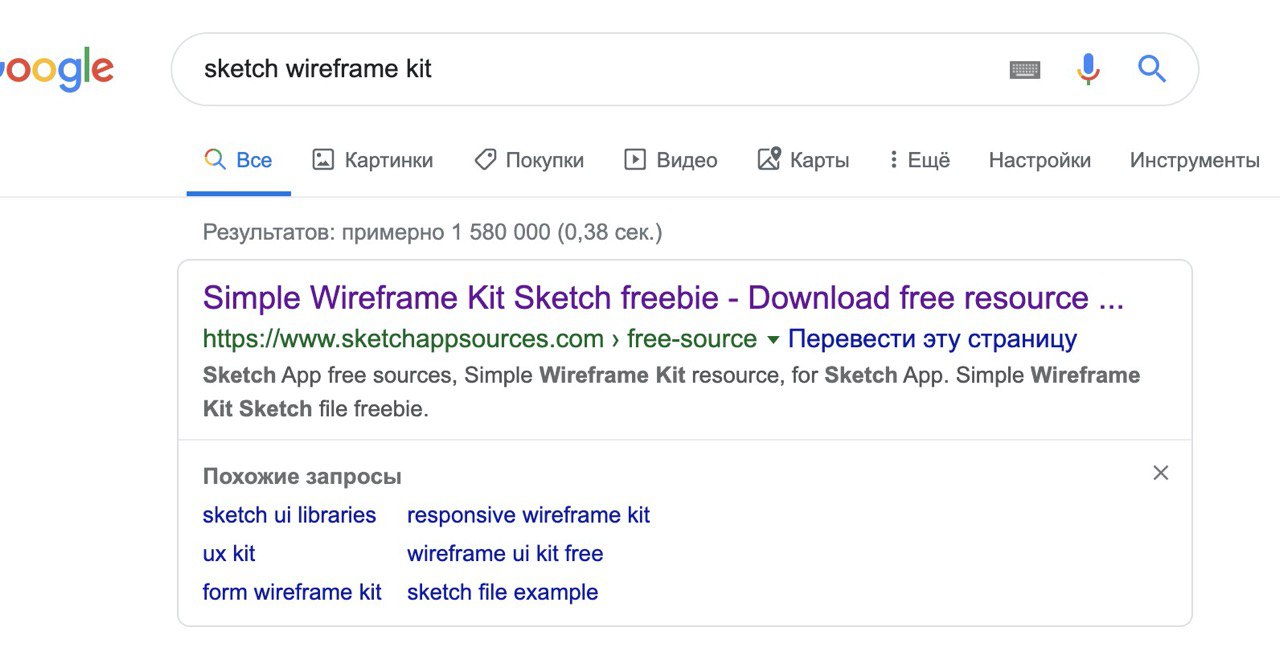
Task: Switch to the Картинки tab
Action: pos(373,160)
